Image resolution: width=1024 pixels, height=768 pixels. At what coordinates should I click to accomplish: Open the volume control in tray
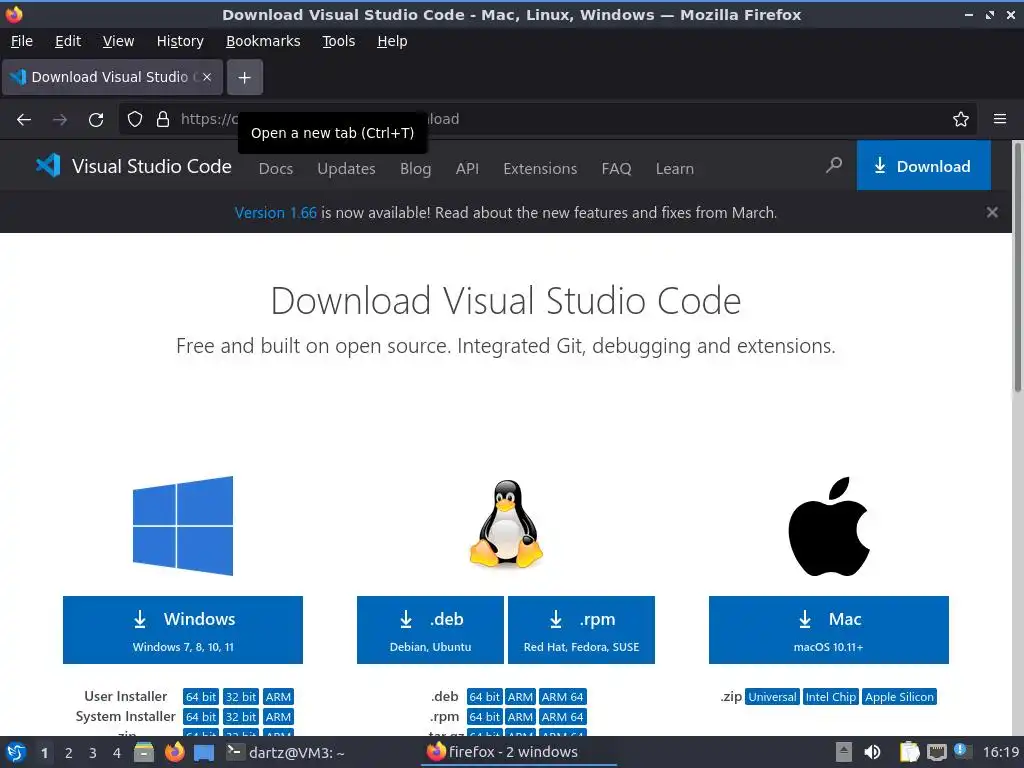(x=872, y=752)
